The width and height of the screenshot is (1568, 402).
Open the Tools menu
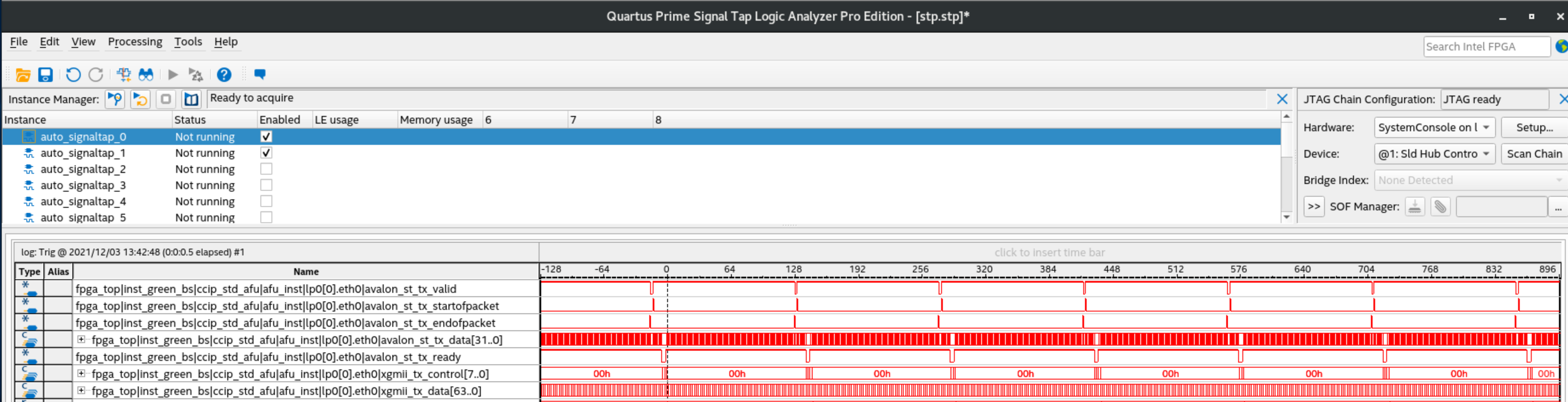188,42
